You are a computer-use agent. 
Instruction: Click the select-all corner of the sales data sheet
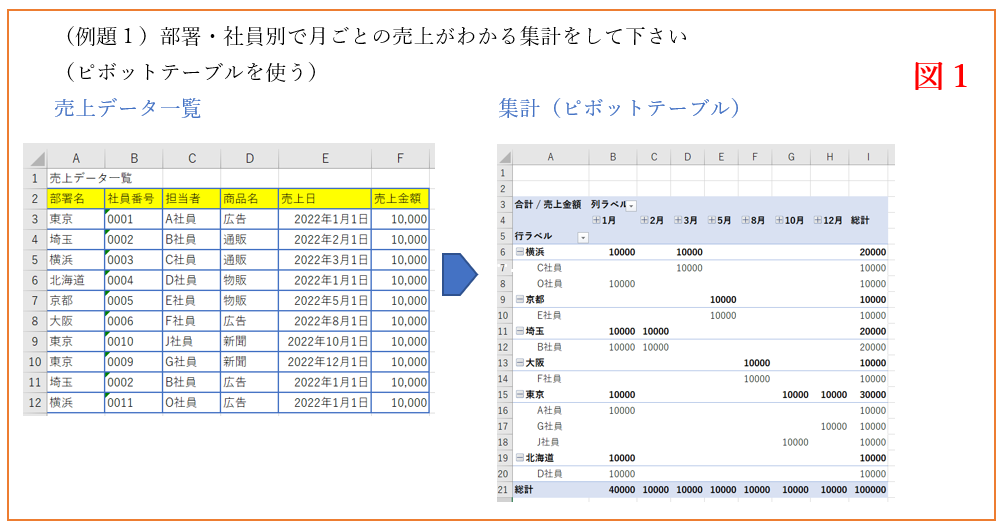point(35,158)
